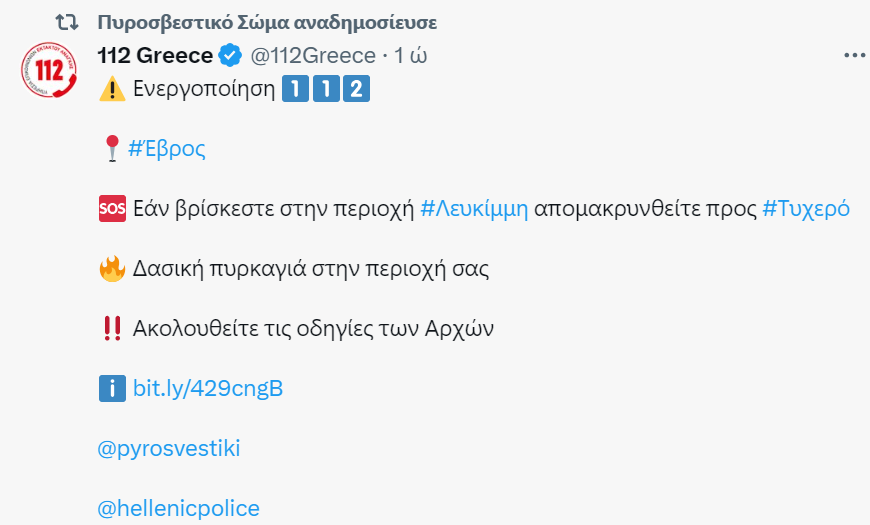This screenshot has height=525, width=870.
Task: Open the #Τυχερό hashtag
Action: (x=805, y=209)
